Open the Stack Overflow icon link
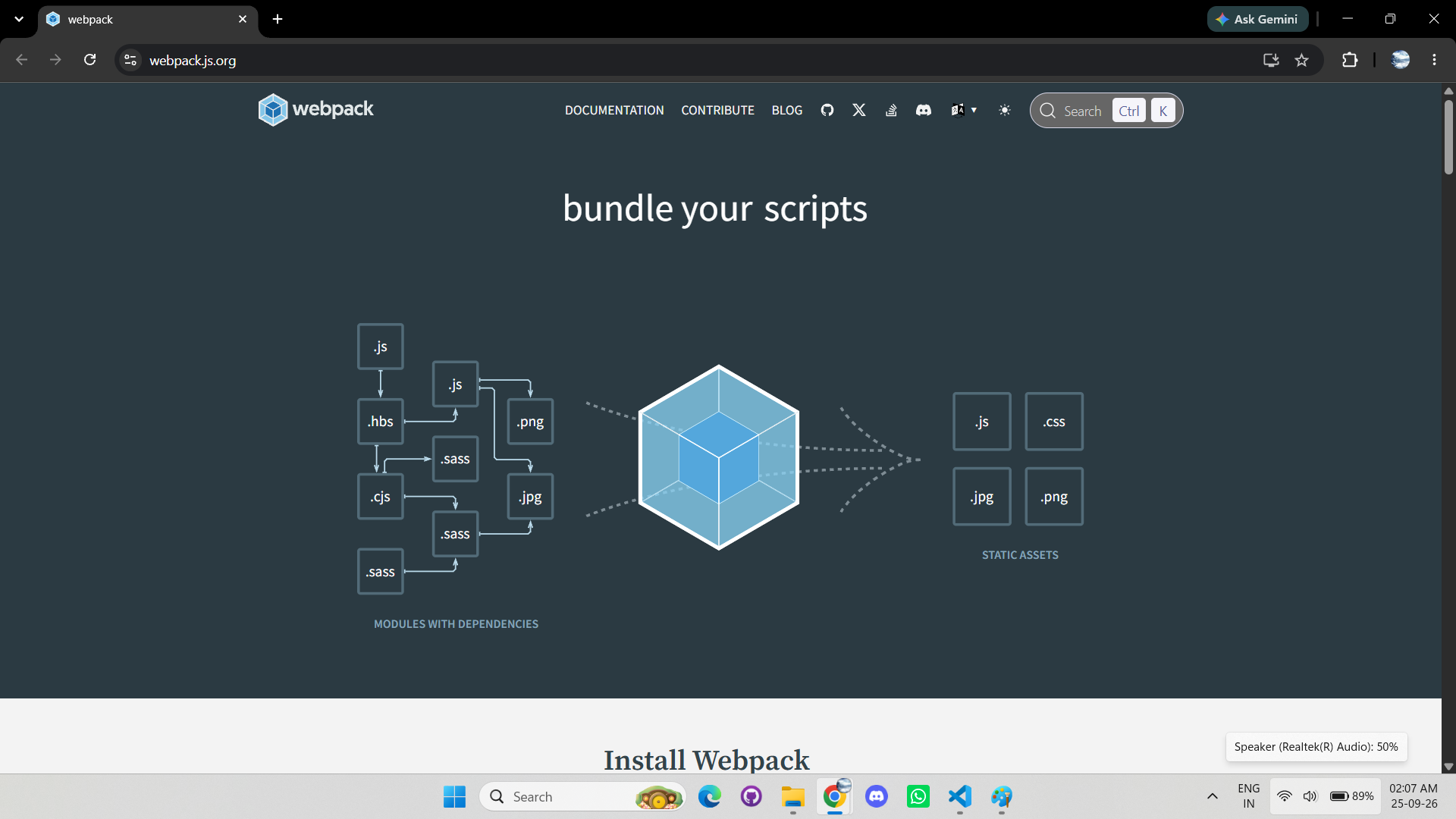Viewport: 1456px width, 819px height. [891, 111]
